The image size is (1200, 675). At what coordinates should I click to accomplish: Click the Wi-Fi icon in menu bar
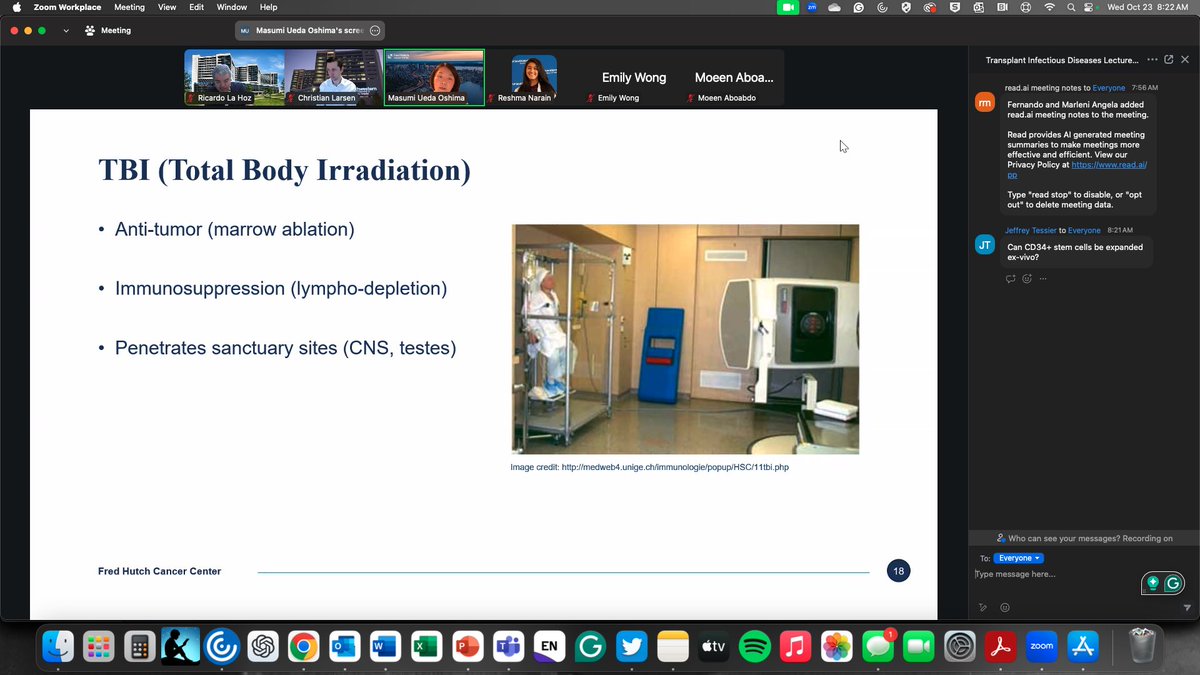1049,7
